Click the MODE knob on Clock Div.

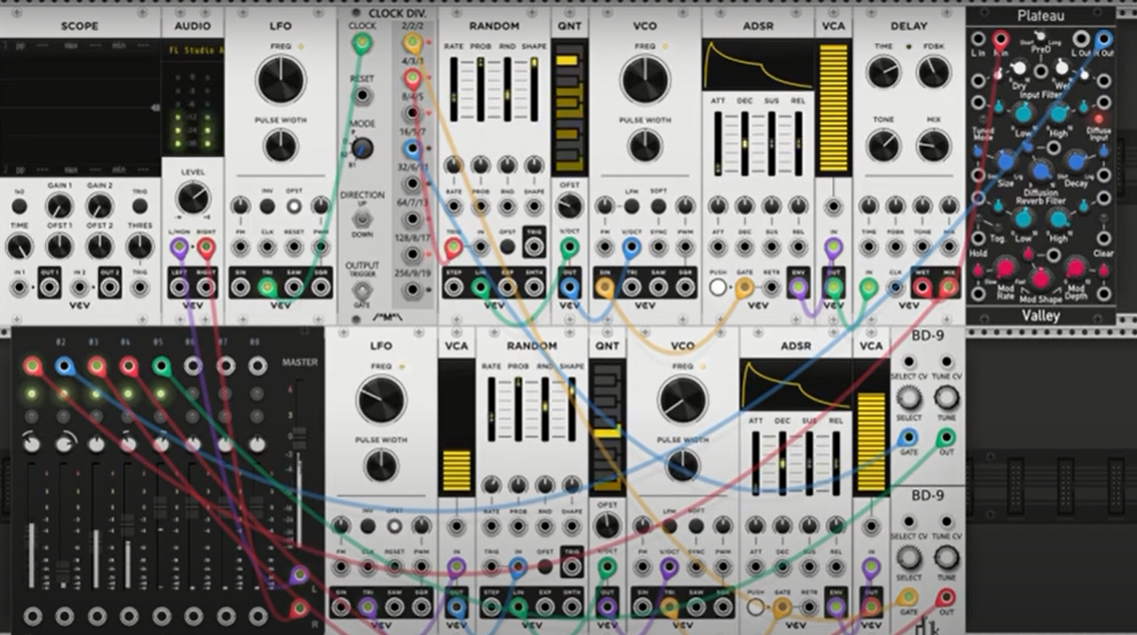(x=361, y=149)
